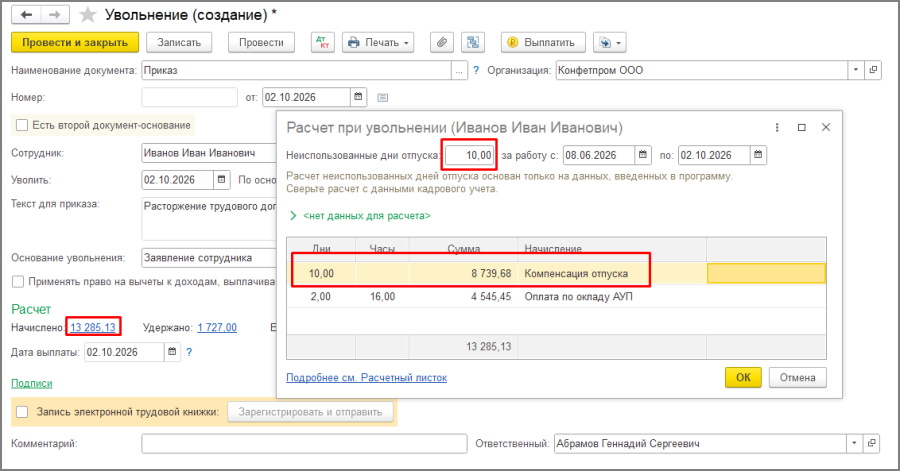This screenshot has height=471, width=900.
Task: Open the document structure icon
Action: [x=473, y=42]
